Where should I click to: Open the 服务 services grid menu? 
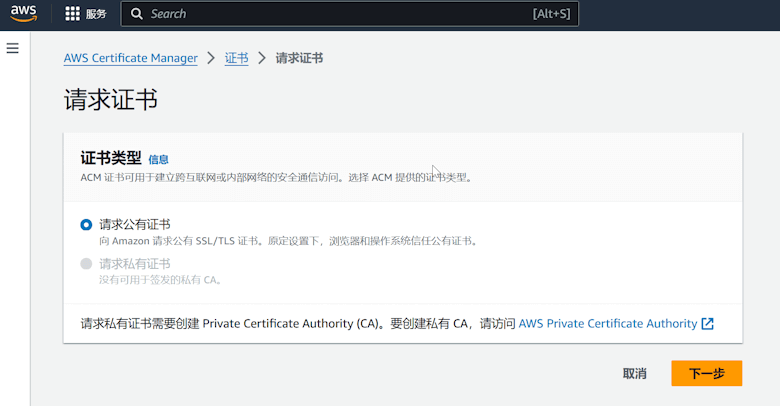[86, 14]
